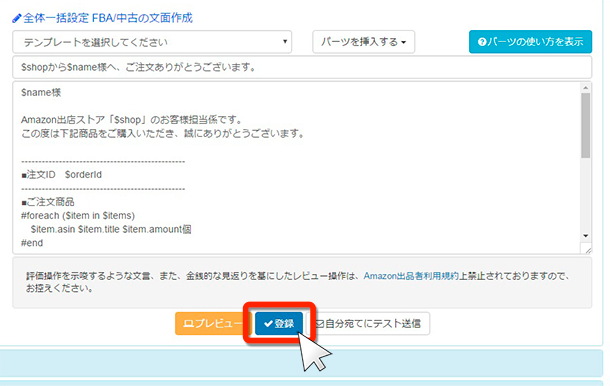Click the '#foreach ($item in $items)' line
The image size is (610, 386).
pyautogui.click(x=78, y=216)
